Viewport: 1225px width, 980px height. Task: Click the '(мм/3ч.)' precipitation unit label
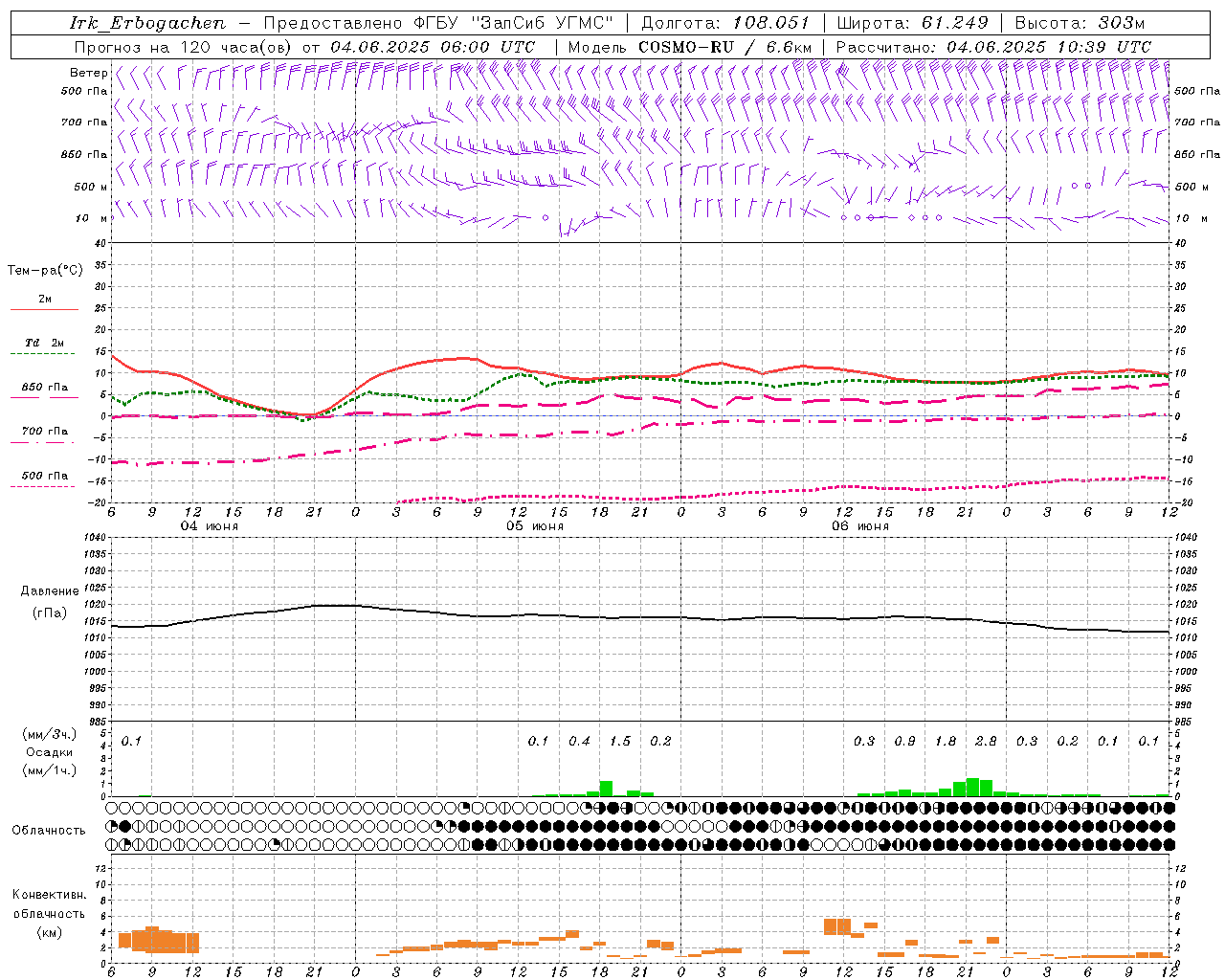point(49,734)
